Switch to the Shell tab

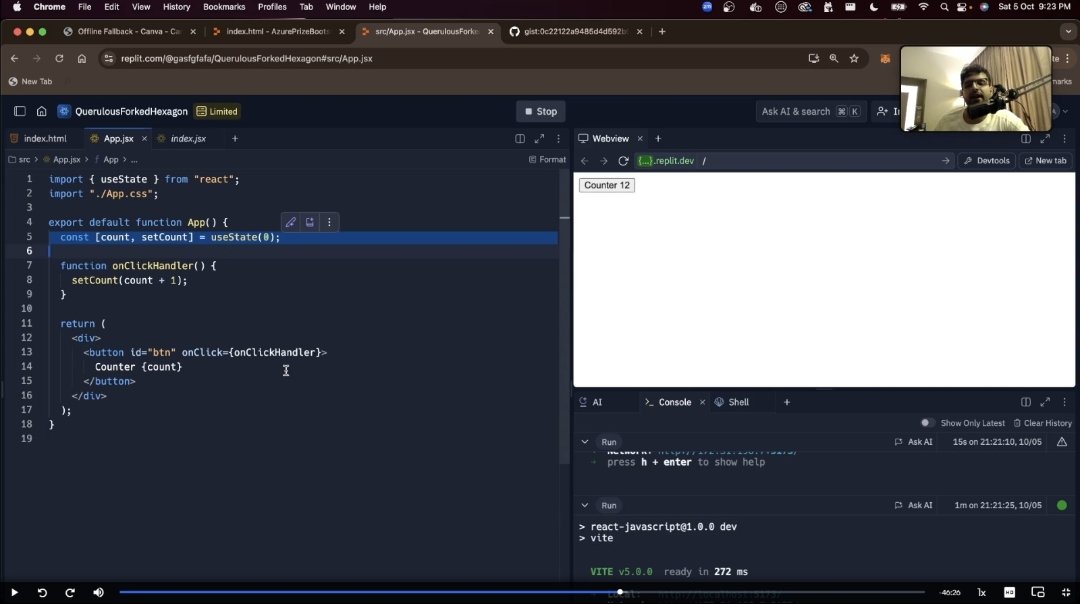pos(732,402)
